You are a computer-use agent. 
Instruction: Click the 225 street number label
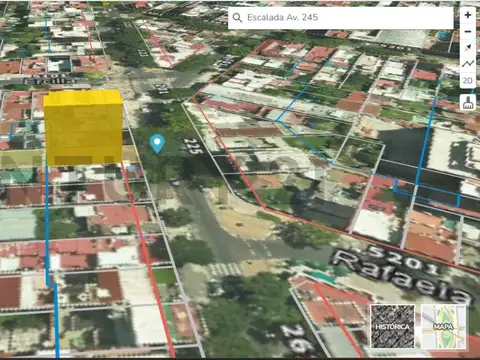[193, 146]
